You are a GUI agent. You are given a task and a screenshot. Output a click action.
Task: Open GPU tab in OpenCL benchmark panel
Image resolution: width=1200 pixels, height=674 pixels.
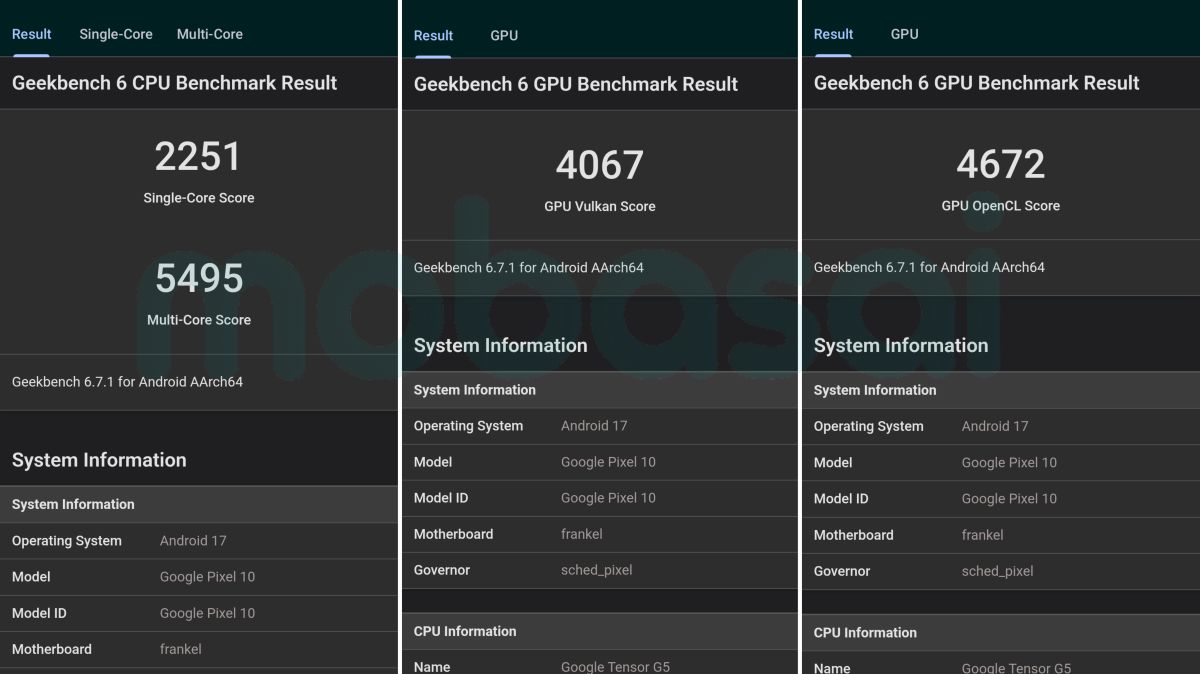[x=904, y=34]
